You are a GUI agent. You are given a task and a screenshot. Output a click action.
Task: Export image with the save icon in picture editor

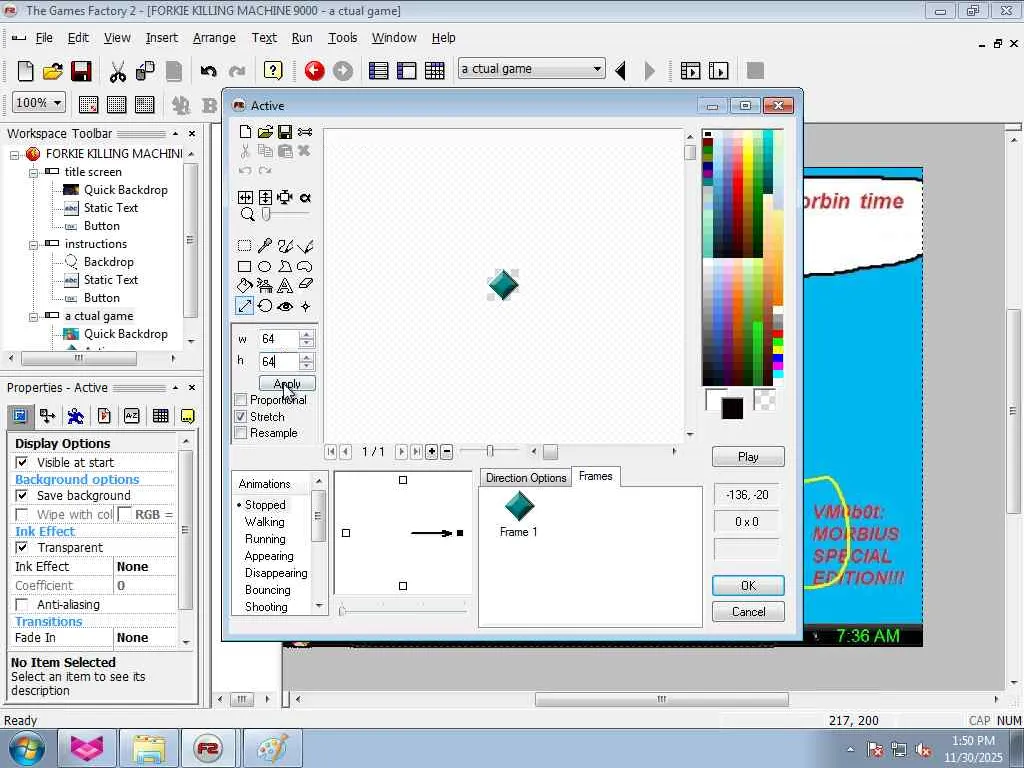[x=285, y=132]
